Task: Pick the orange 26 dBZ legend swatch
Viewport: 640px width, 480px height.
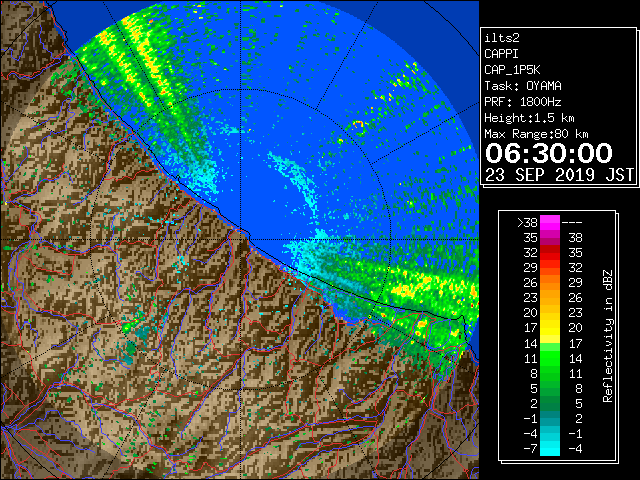Action: click(550, 283)
